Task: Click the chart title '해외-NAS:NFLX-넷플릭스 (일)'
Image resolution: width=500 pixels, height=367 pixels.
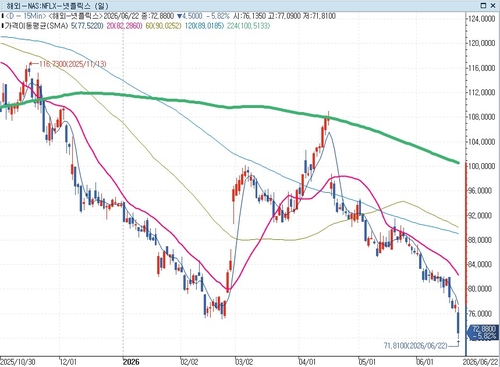Action: [57, 6]
